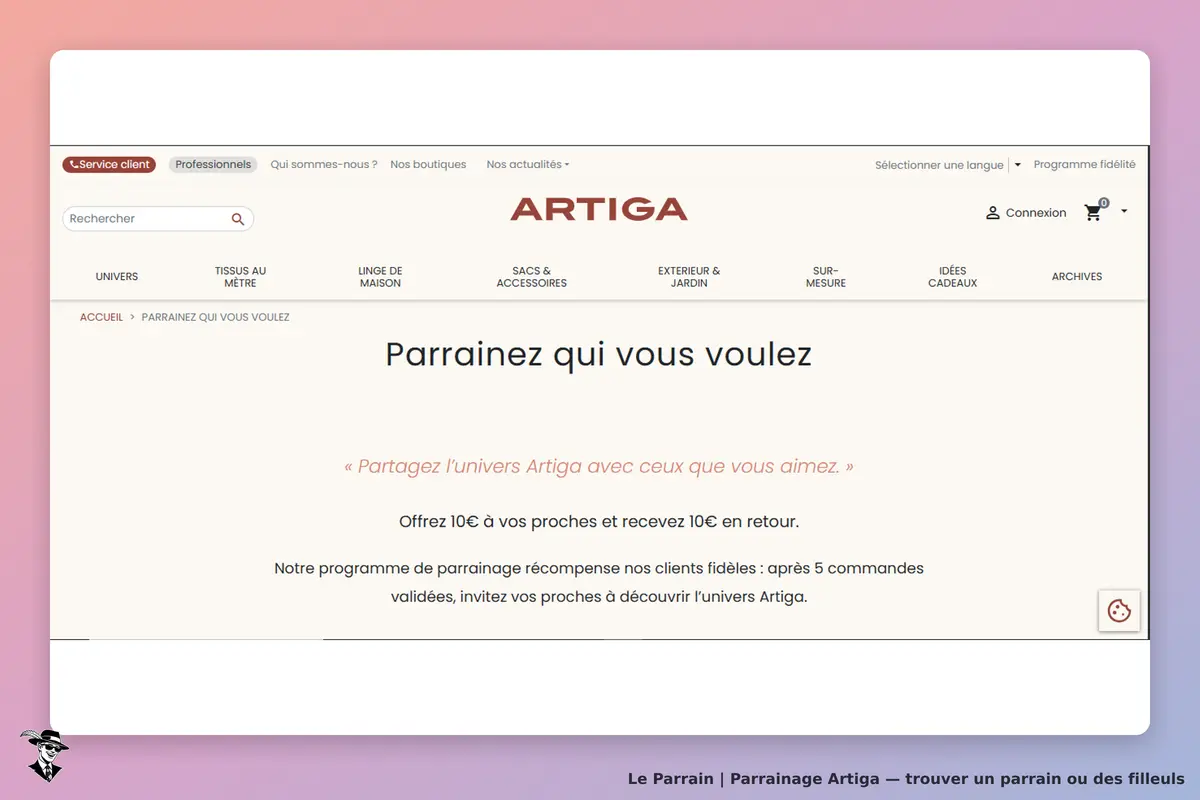
Task: Go to ACCUEIL breadcrumb
Action: coord(101,317)
